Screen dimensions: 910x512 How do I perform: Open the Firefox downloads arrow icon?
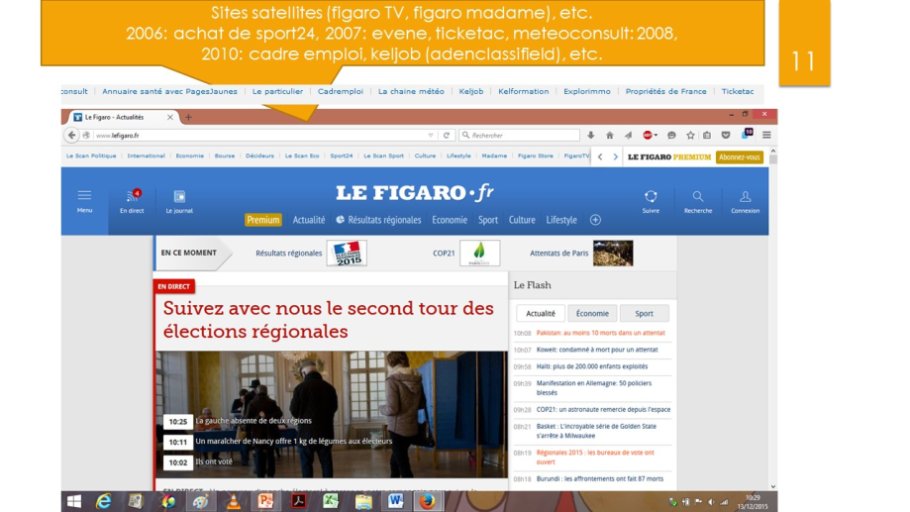coord(591,135)
